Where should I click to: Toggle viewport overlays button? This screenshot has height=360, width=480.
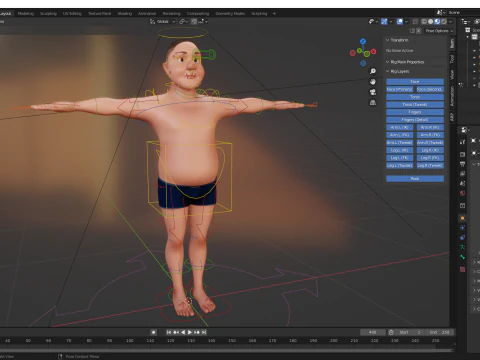pos(400,21)
